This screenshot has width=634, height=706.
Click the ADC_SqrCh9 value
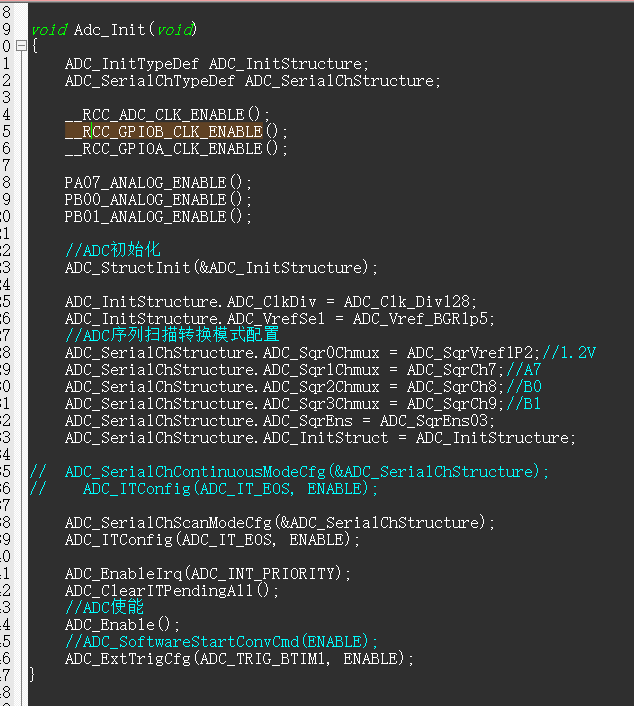click(452, 403)
